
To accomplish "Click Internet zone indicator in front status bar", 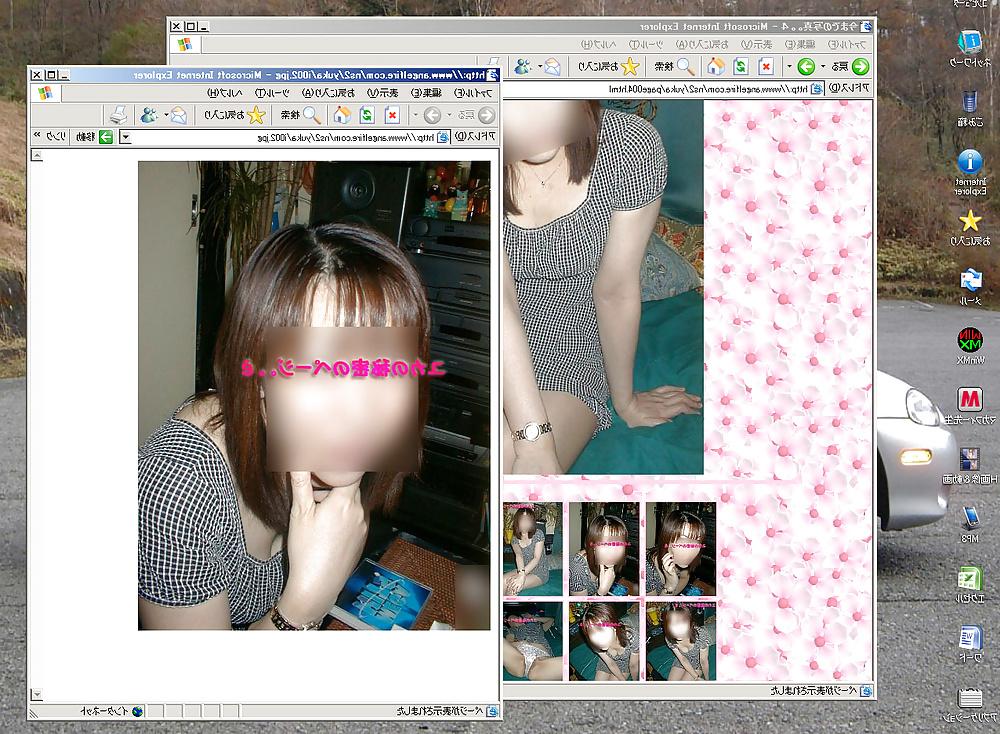I will [112, 711].
